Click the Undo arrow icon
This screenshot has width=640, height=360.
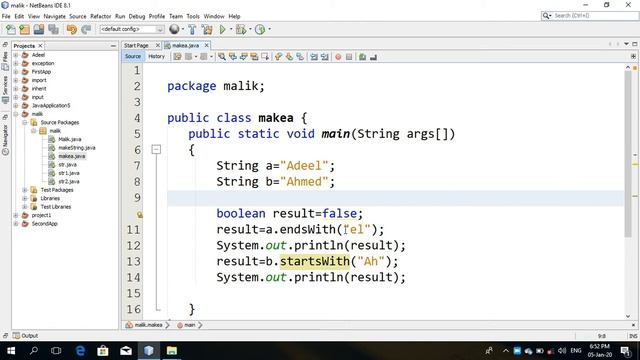pos(72,29)
